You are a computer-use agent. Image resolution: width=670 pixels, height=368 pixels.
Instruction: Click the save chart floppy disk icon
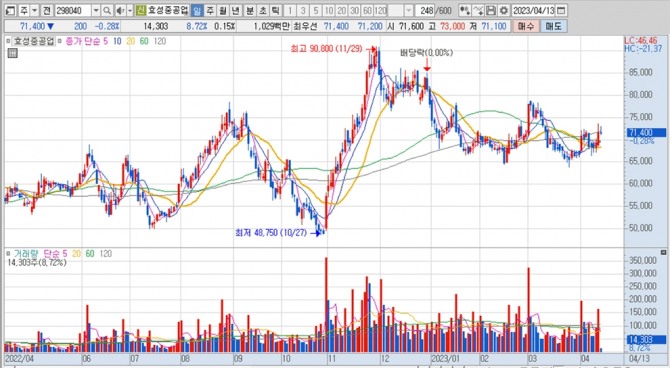point(491,10)
